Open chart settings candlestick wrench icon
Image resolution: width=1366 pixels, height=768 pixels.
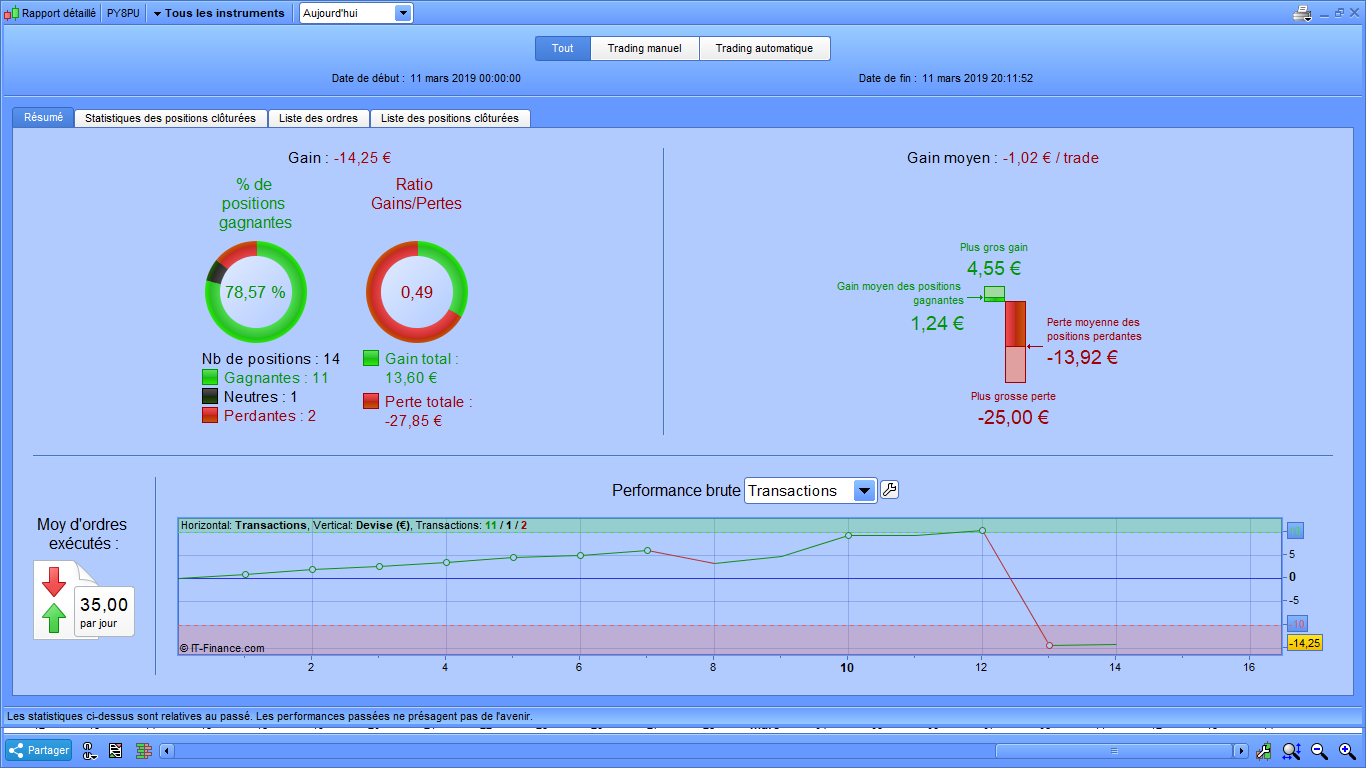[x=1264, y=750]
